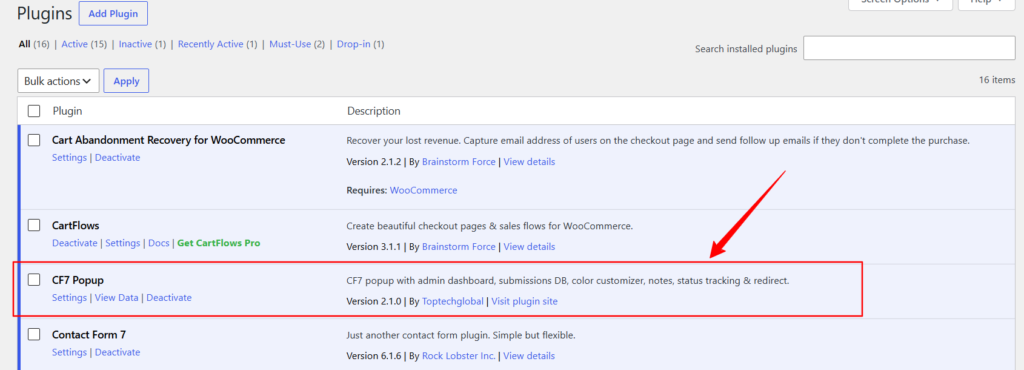Open Contact Form 7 Settings link
1024x370 pixels.
(69, 352)
